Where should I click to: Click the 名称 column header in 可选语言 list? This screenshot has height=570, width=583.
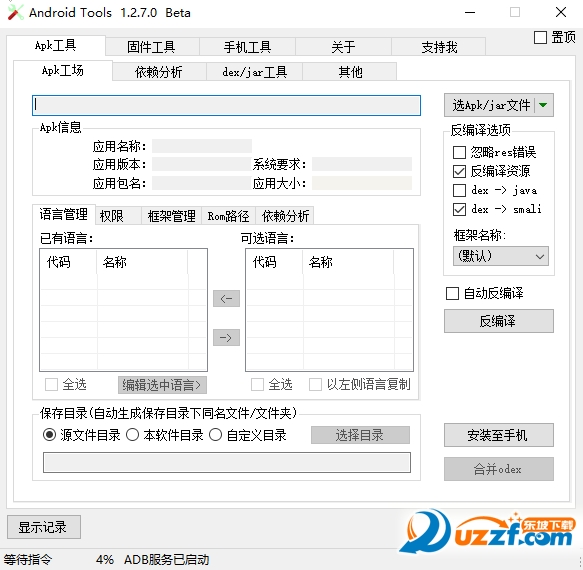tap(348, 262)
